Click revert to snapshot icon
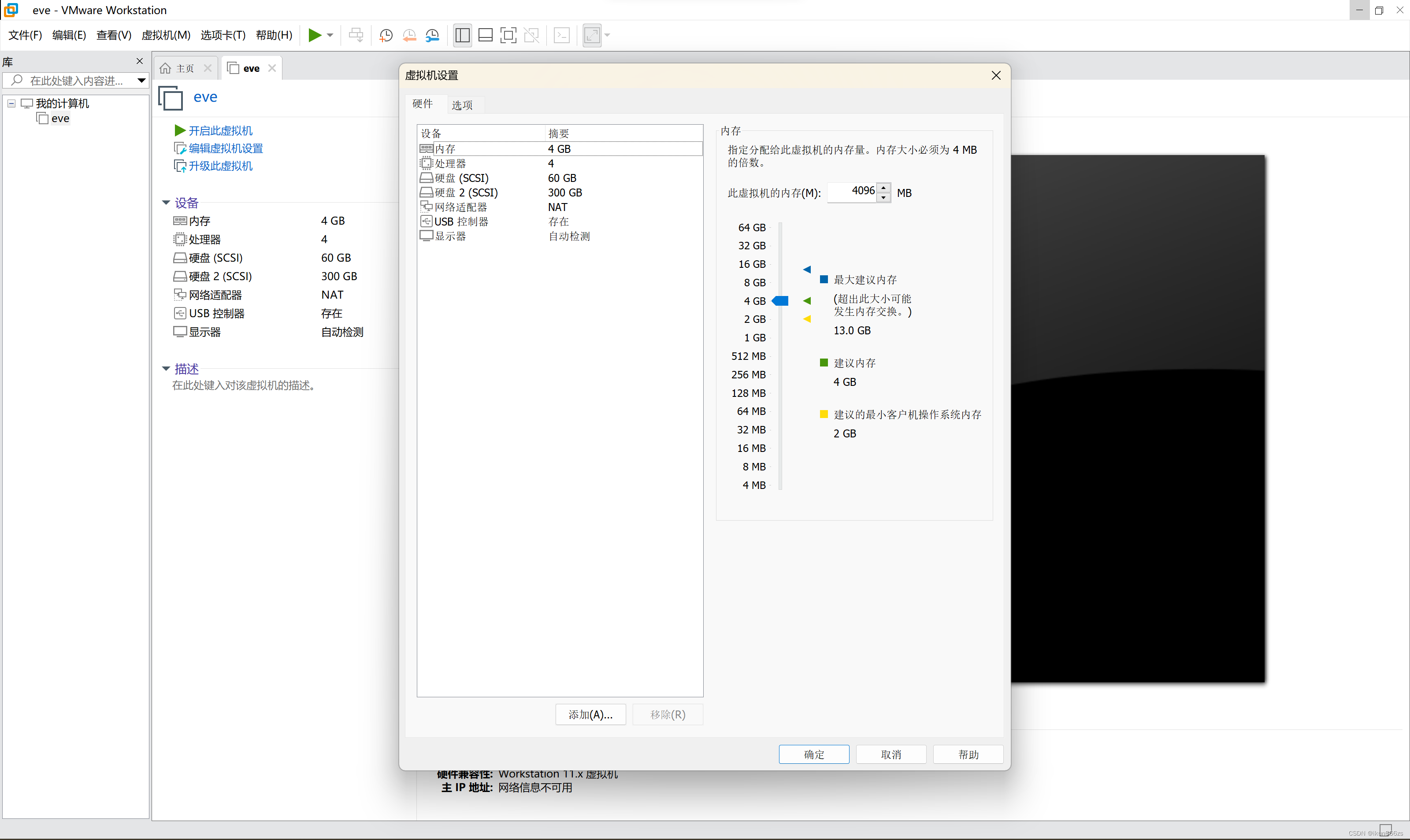This screenshot has width=1410, height=840. pos(409,35)
